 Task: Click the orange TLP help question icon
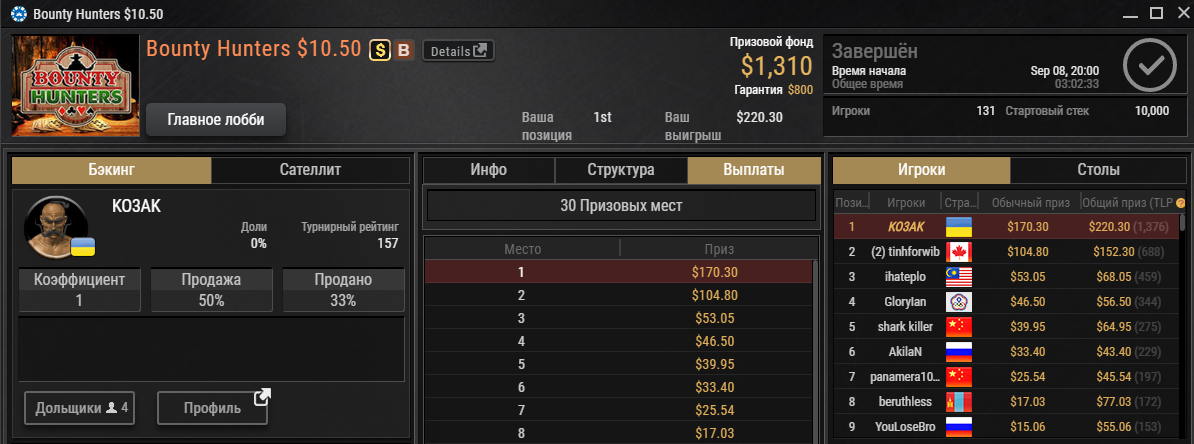(x=1180, y=203)
